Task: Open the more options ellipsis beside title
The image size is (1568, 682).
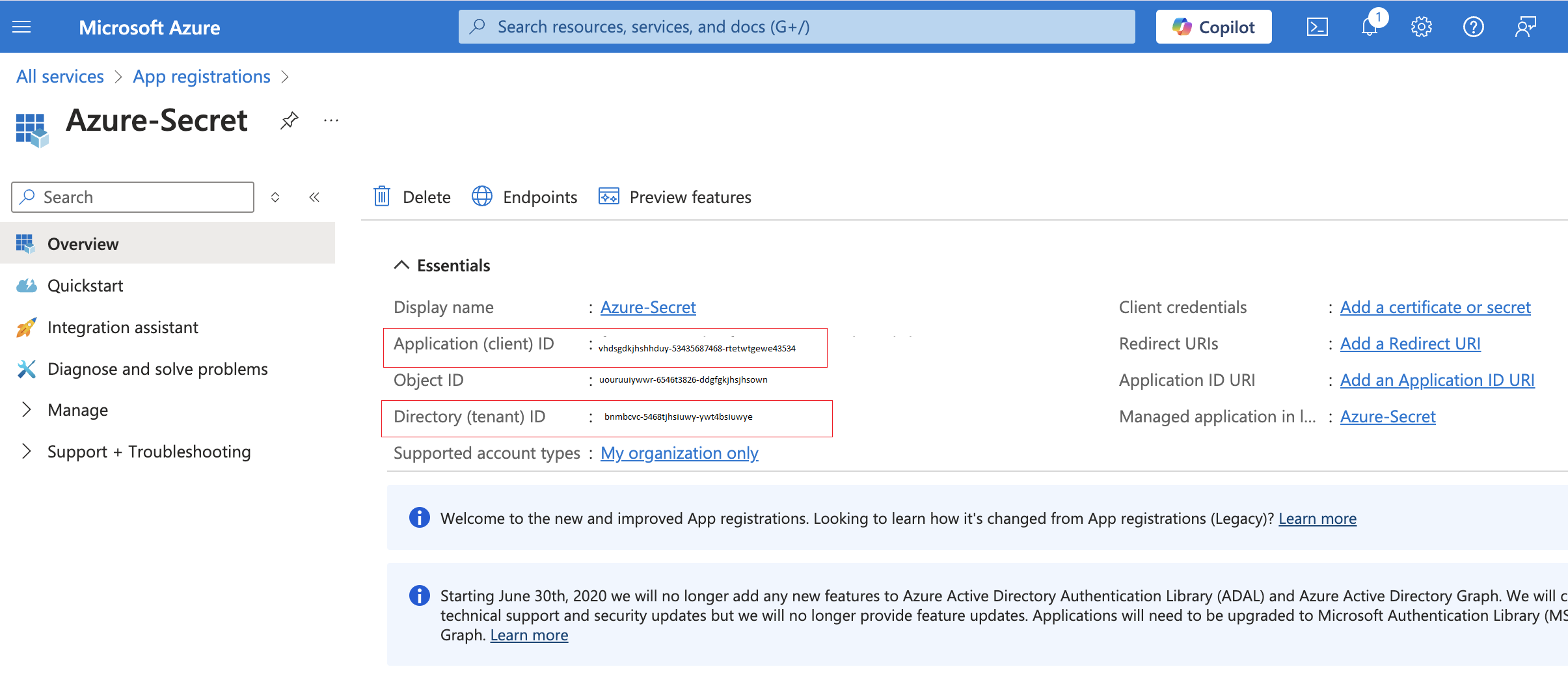Action: [331, 120]
